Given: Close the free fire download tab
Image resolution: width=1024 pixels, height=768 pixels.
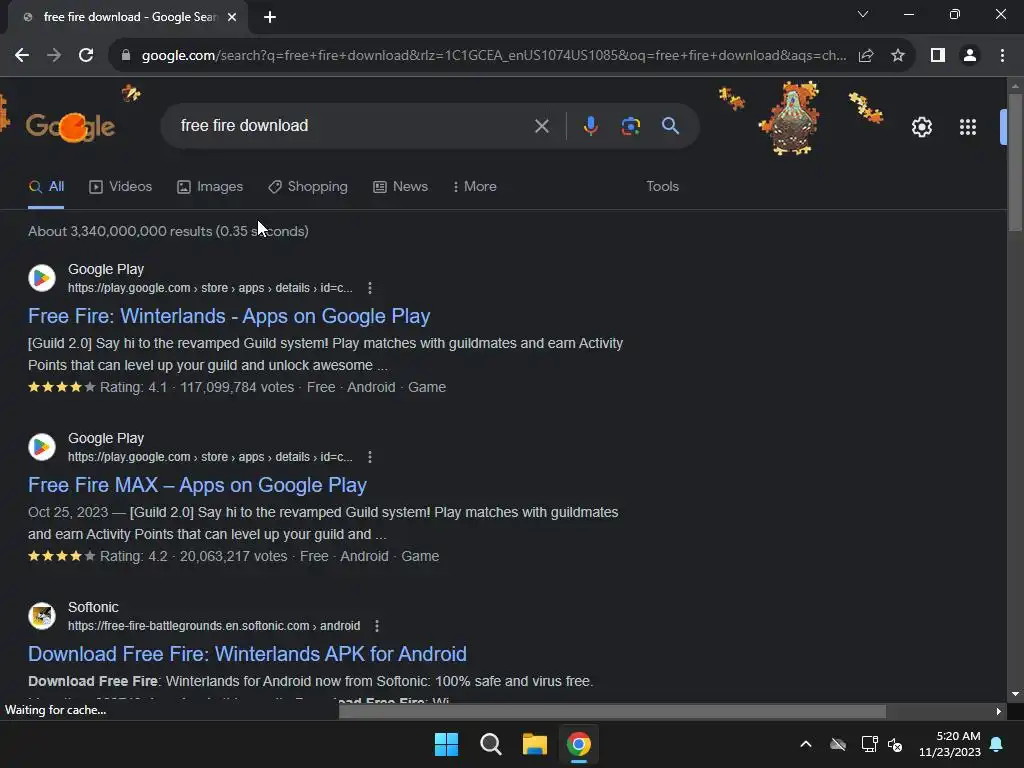Looking at the screenshot, I should [232, 17].
